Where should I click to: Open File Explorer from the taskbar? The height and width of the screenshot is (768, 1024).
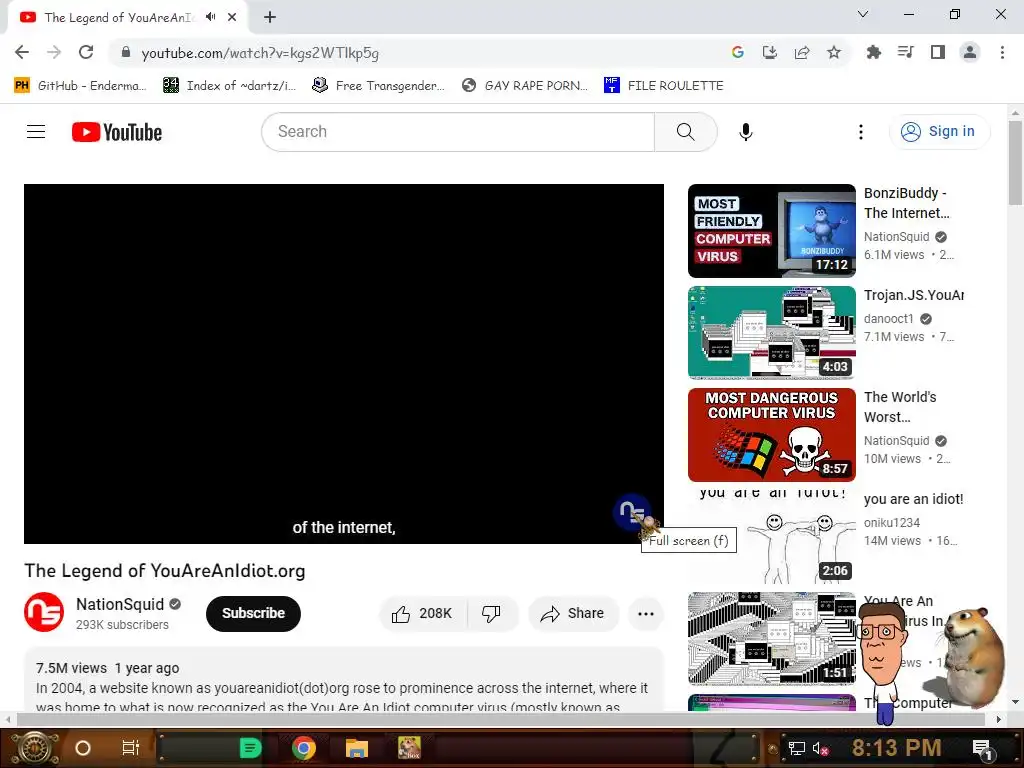pos(357,748)
